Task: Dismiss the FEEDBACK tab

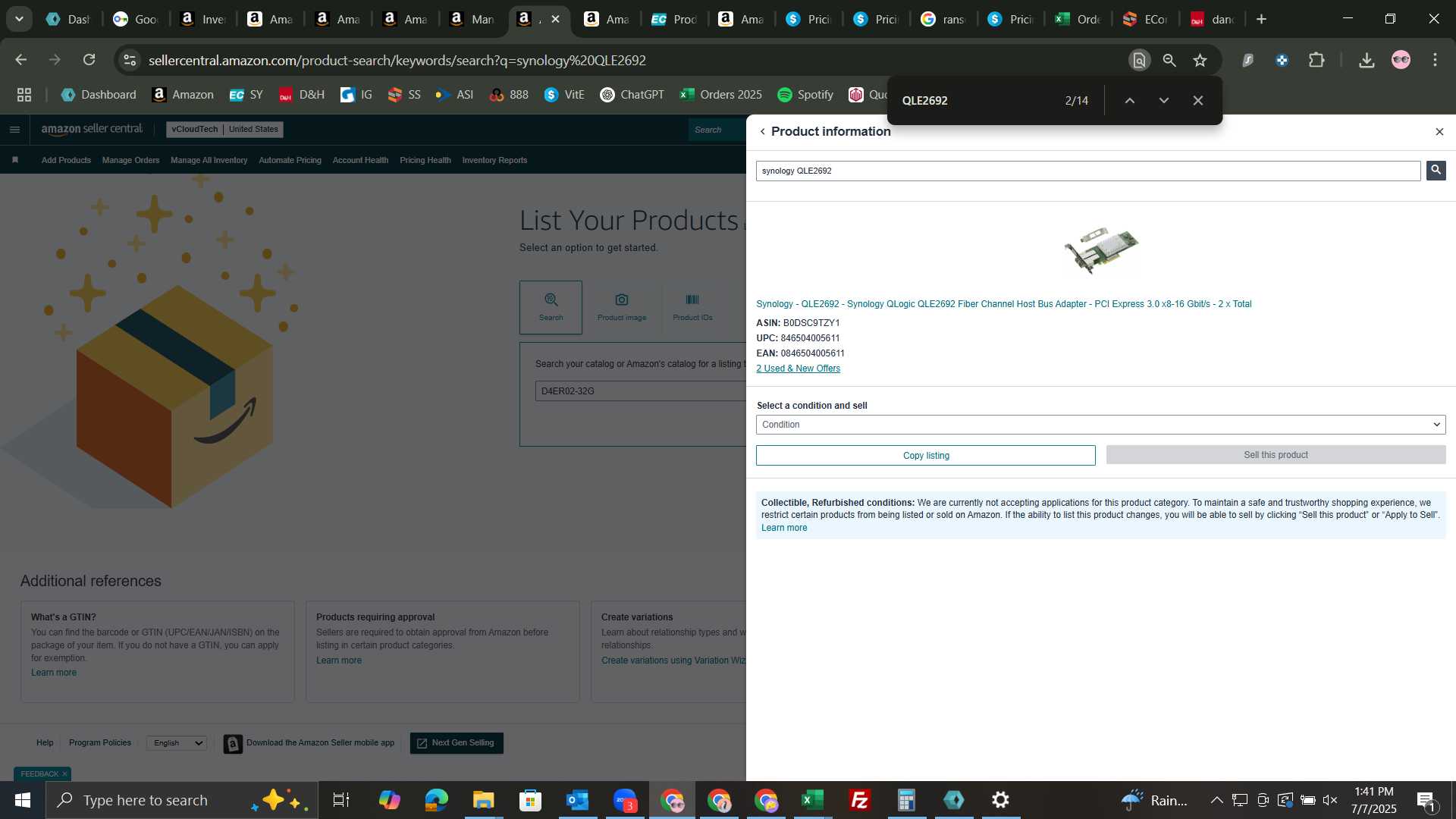Action: point(64,774)
